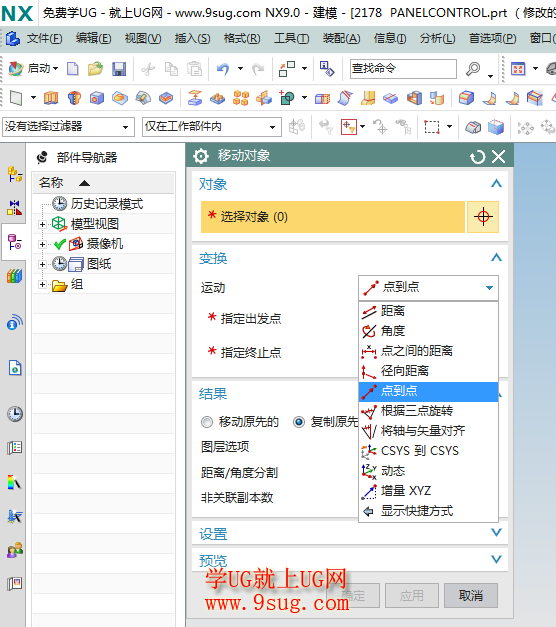Click the select-point crosshair icon beside 选择对象
Image resolution: width=556 pixels, height=627 pixels.
483,217
